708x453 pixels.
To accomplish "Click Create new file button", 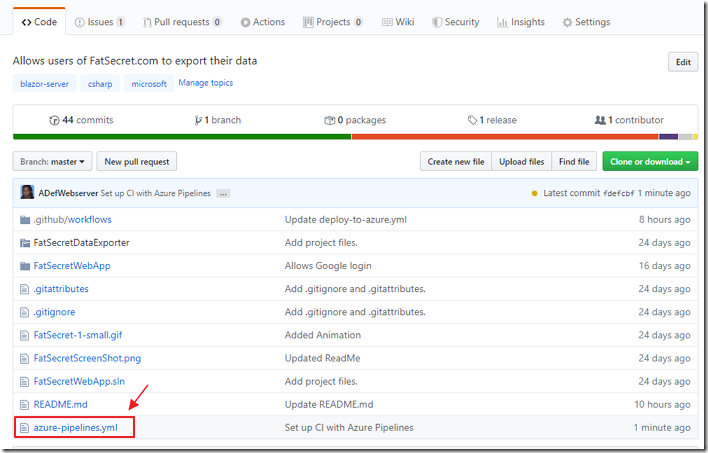I will pyautogui.click(x=456, y=161).
